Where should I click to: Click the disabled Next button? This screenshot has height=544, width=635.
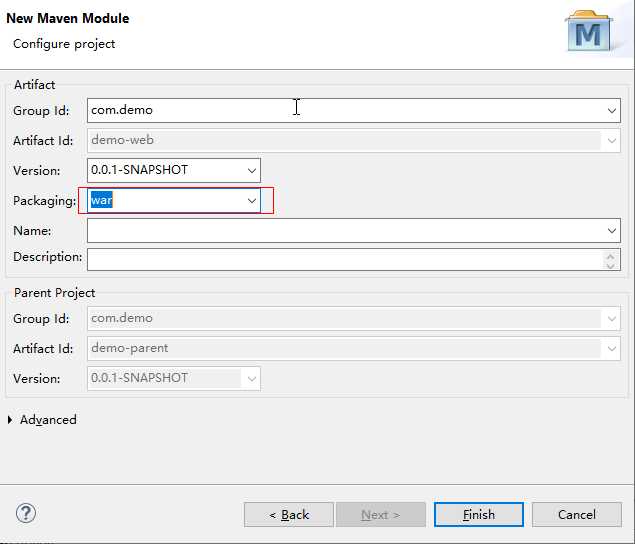point(380,514)
